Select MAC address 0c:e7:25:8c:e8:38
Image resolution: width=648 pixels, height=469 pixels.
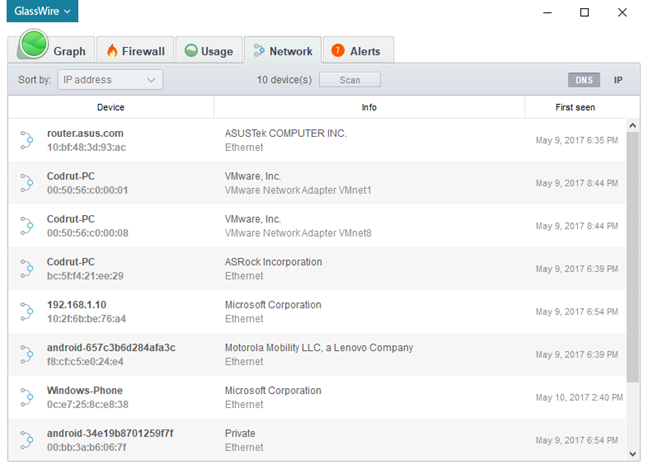click(x=87, y=405)
